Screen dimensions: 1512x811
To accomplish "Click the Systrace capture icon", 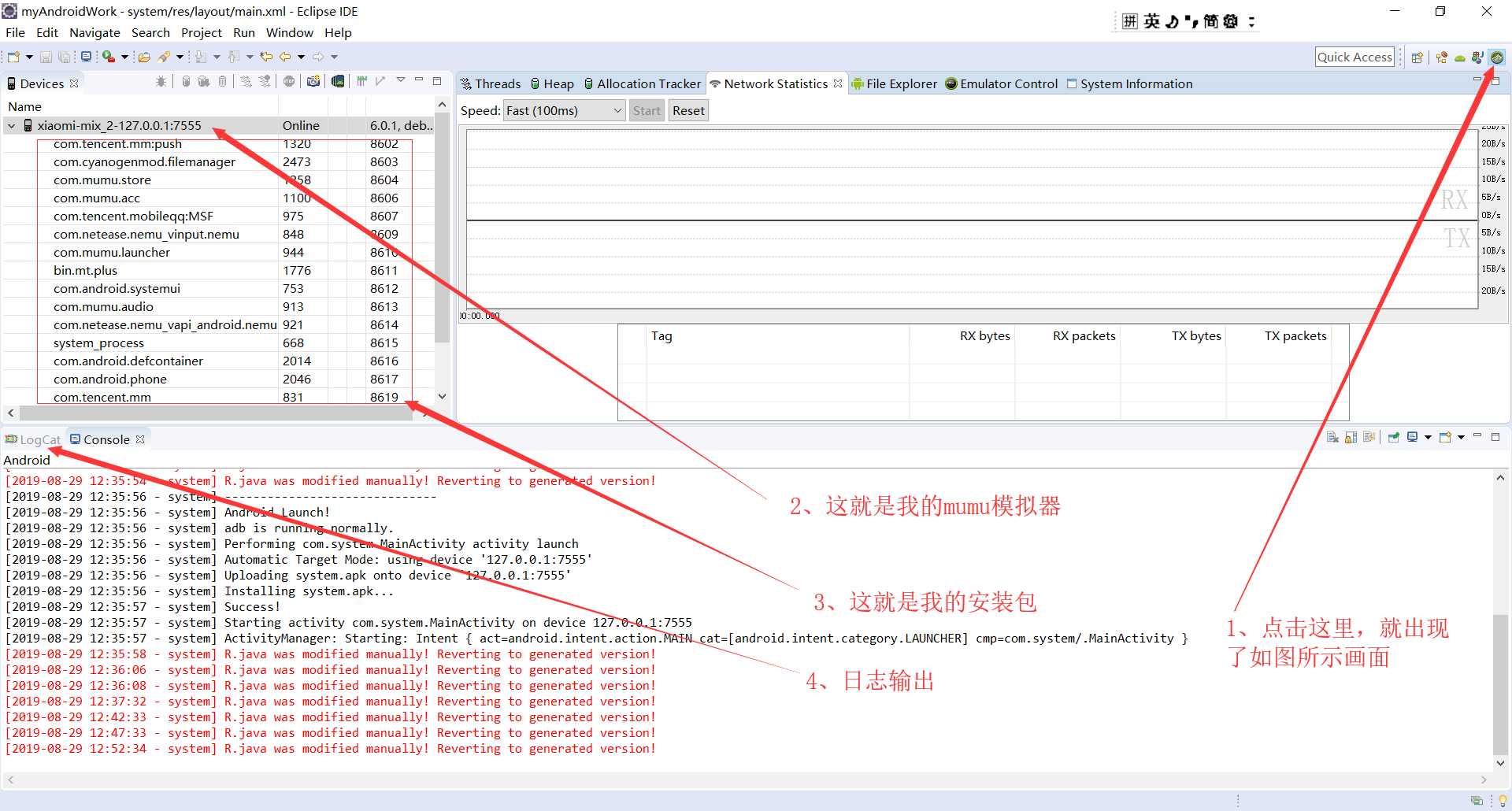I will point(362,82).
